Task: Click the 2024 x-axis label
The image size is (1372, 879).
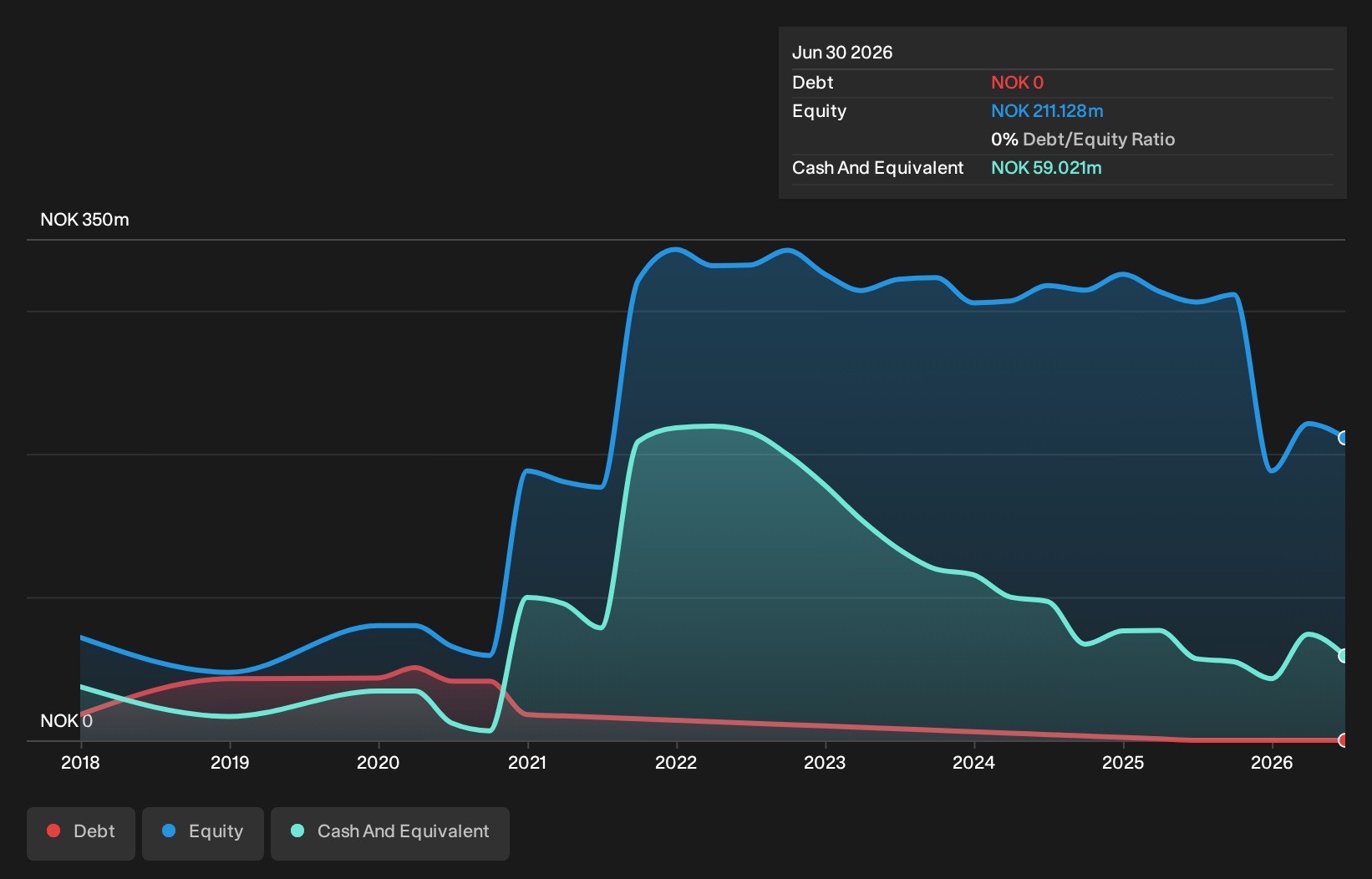Action: point(973,763)
